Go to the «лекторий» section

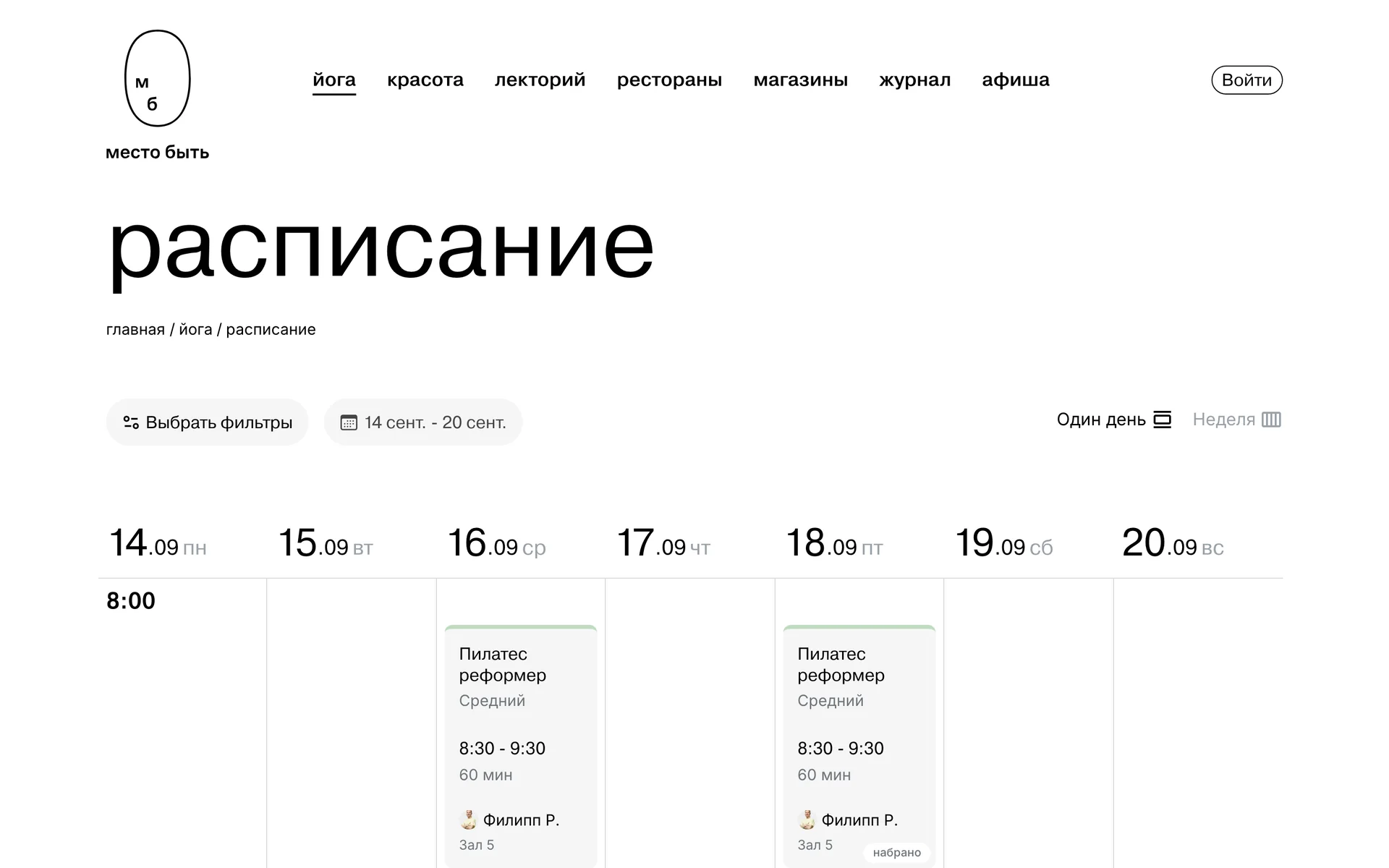coord(540,80)
